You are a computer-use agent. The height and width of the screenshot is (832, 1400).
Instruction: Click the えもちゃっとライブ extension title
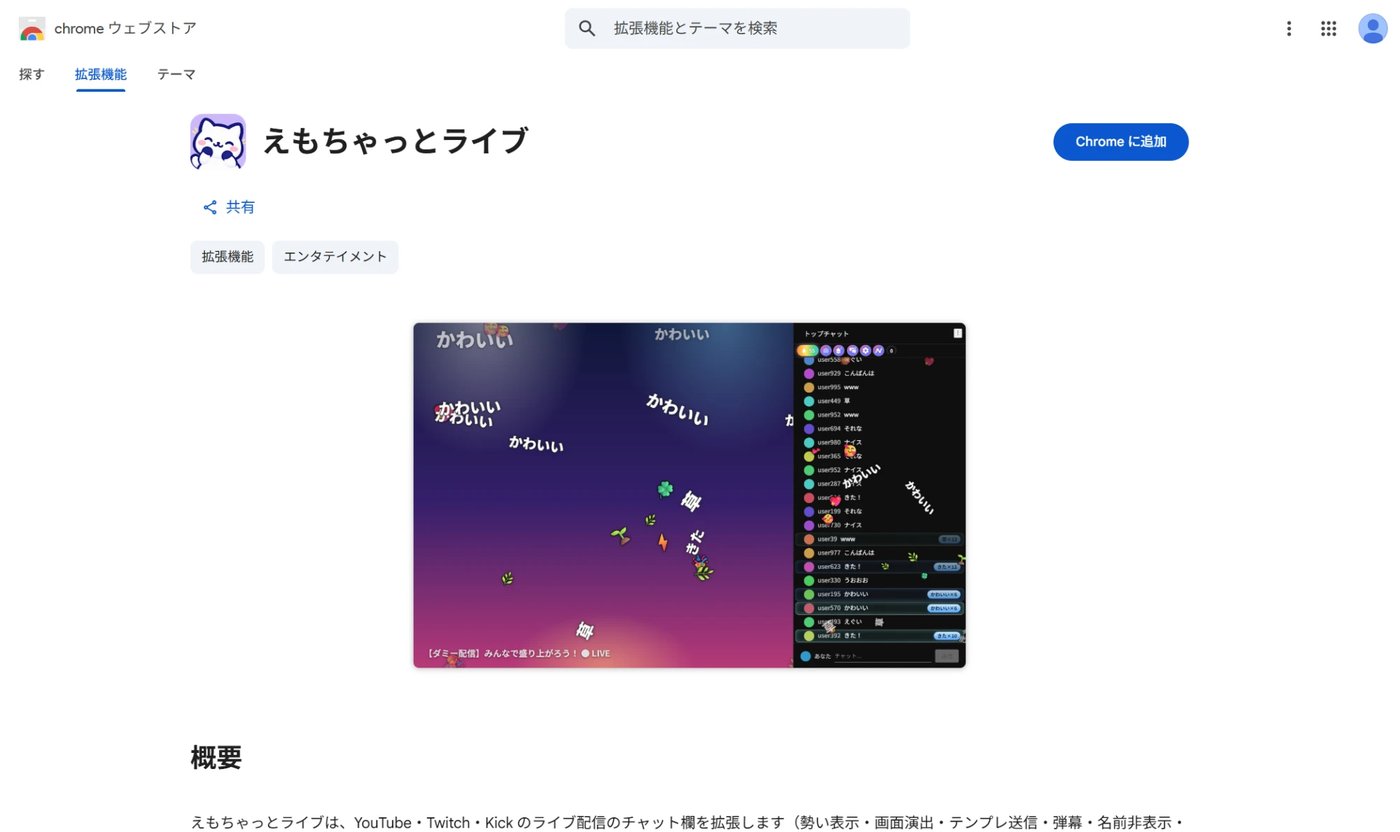pos(395,141)
